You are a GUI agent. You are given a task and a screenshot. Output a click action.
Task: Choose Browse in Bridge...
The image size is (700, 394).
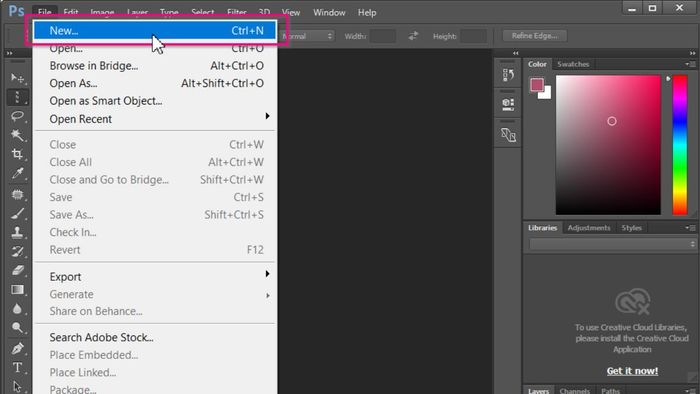pyautogui.click(x=155, y=66)
